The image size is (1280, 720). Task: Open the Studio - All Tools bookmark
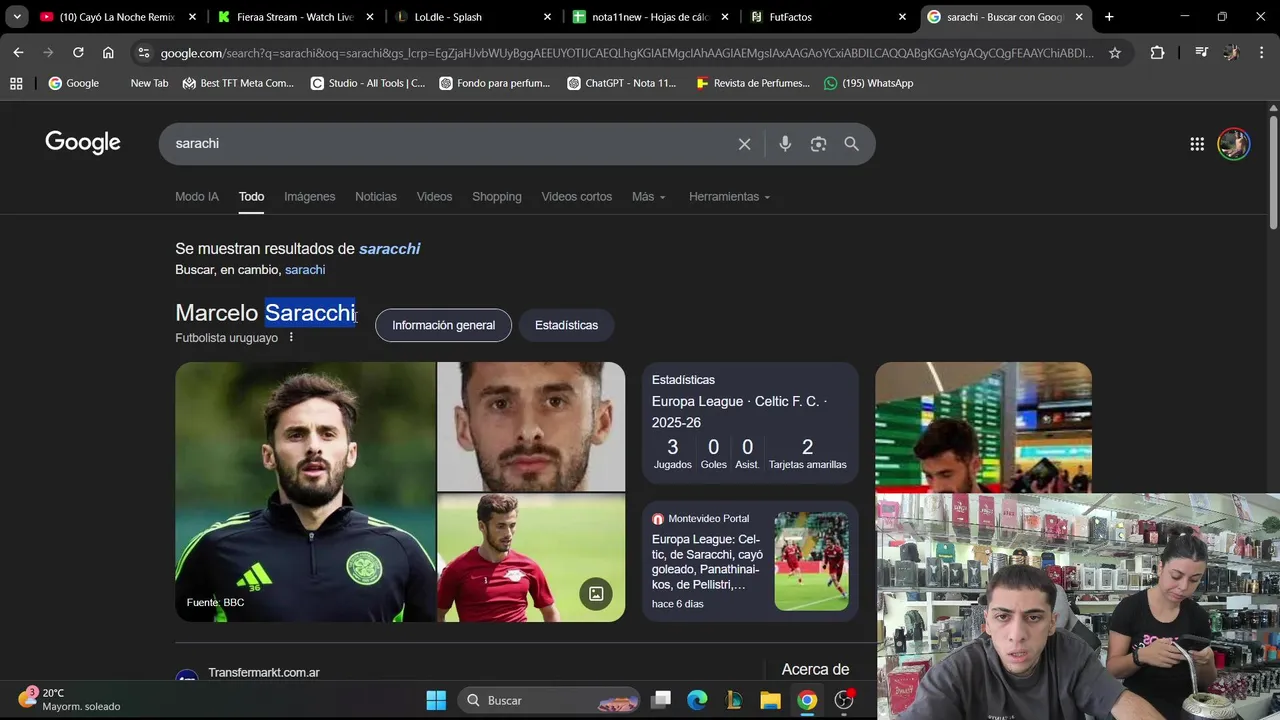point(368,83)
